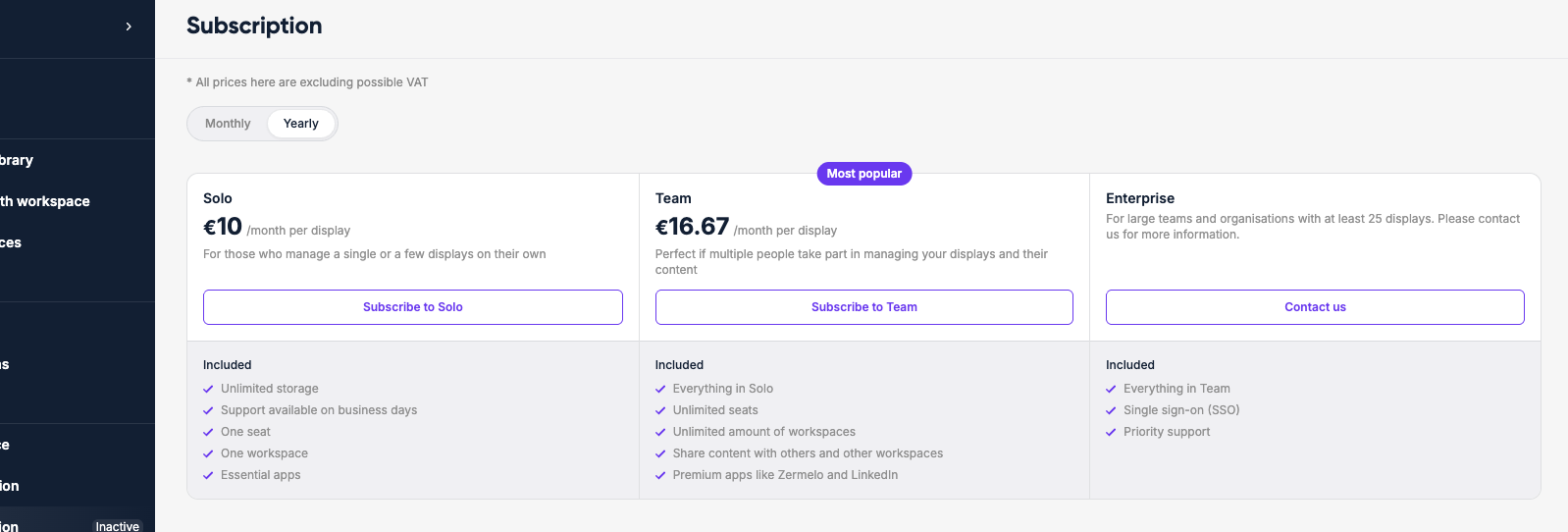Expand the sidebar chevron arrow
Image resolution: width=1568 pixels, height=532 pixels.
(x=129, y=27)
